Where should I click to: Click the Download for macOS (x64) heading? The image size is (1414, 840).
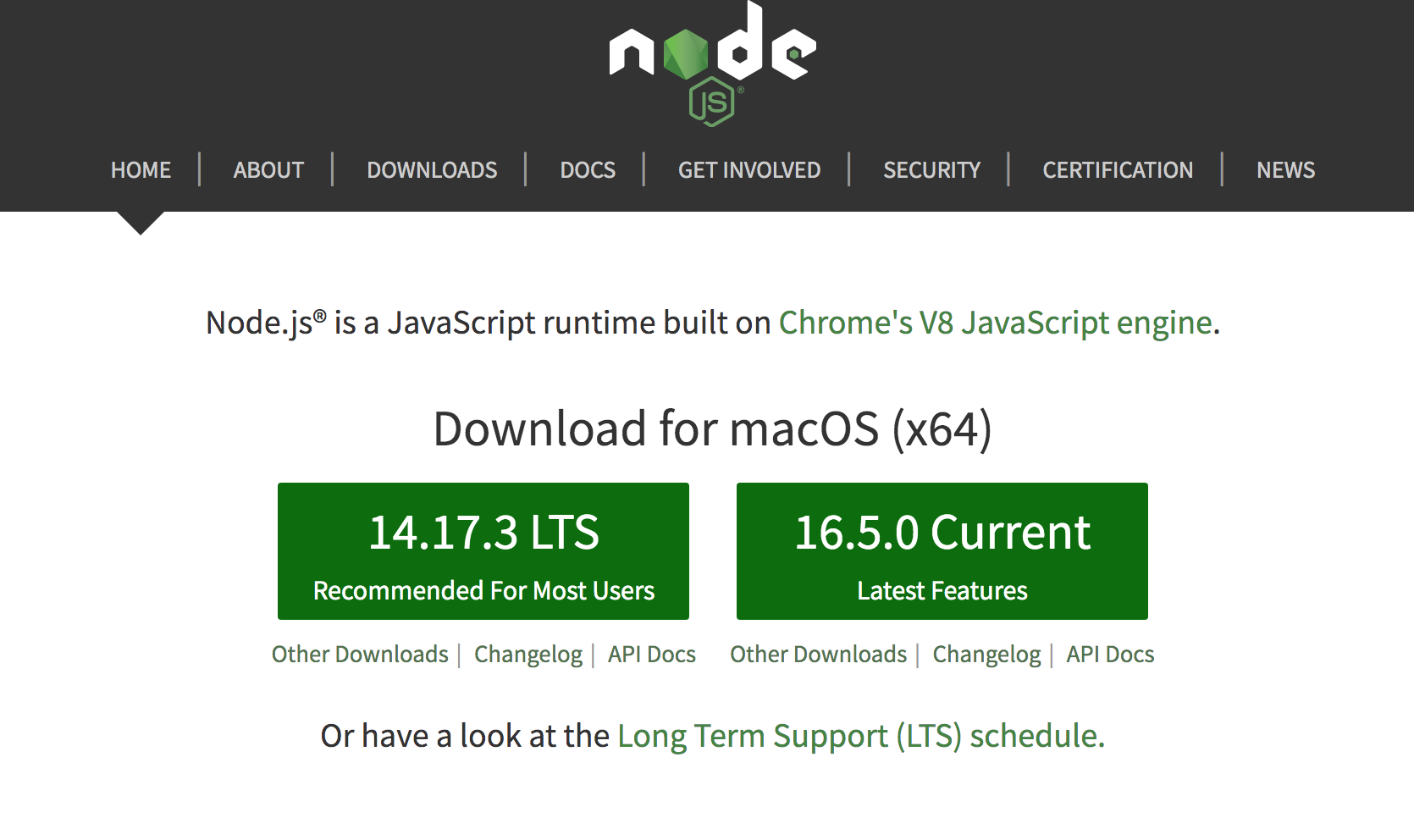tap(712, 429)
